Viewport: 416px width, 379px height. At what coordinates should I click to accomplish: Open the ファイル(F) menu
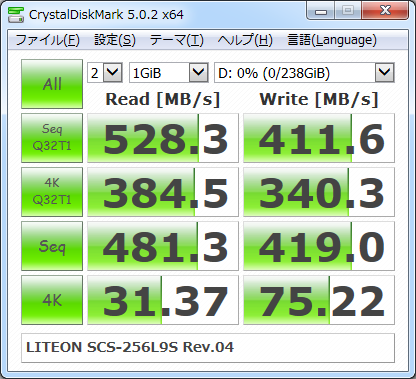pos(47,40)
